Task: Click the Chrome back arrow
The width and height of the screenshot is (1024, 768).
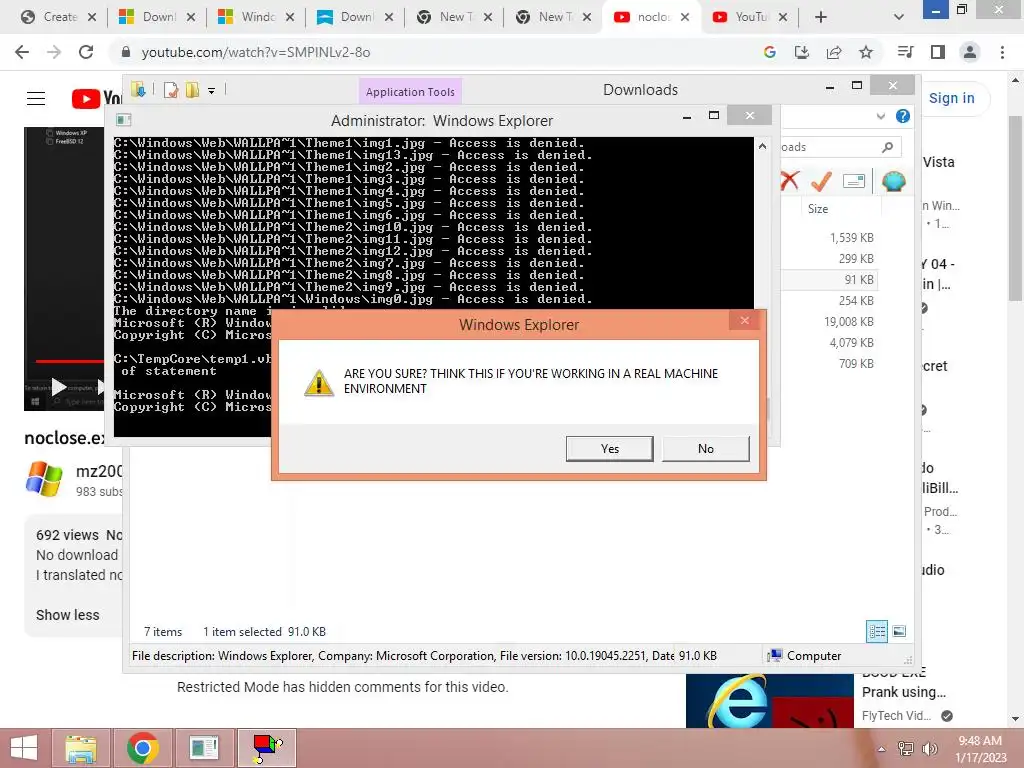Action: 22,52
